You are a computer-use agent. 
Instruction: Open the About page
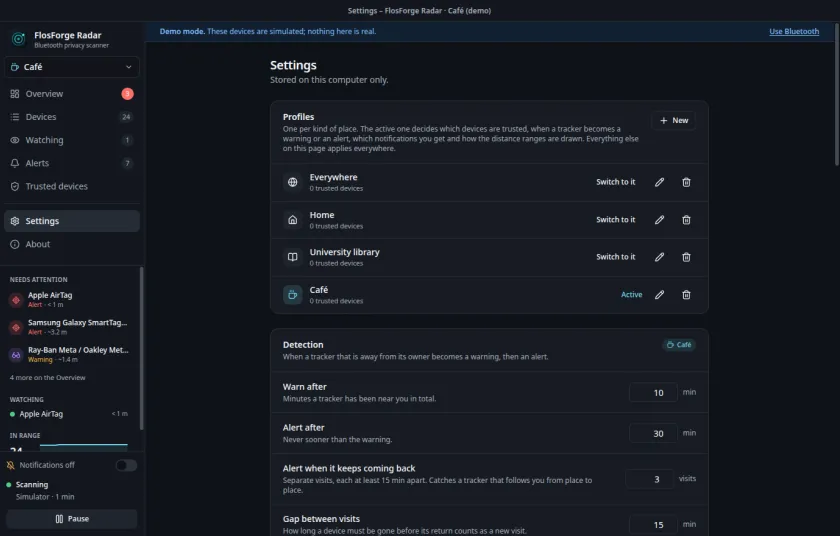coord(72,244)
